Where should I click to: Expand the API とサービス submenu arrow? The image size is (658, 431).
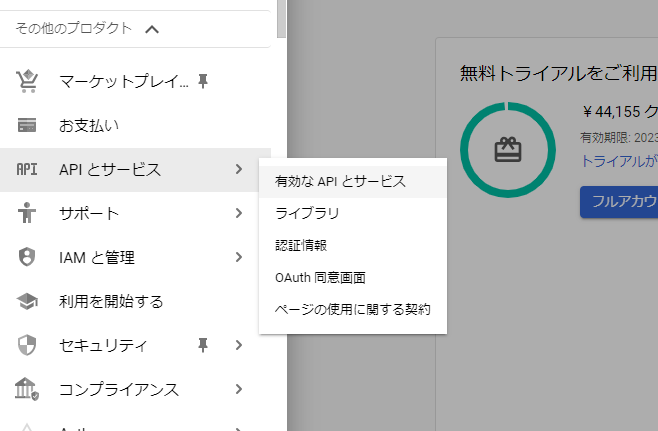(239, 169)
